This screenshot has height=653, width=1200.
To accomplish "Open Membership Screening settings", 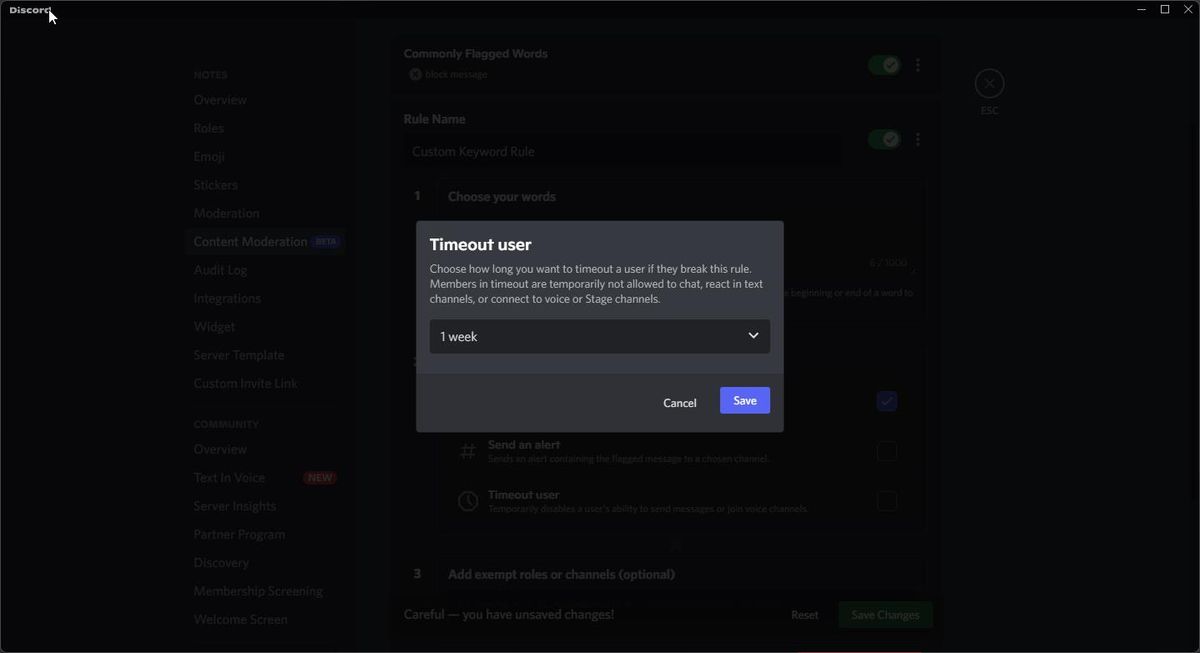I will pyautogui.click(x=258, y=590).
